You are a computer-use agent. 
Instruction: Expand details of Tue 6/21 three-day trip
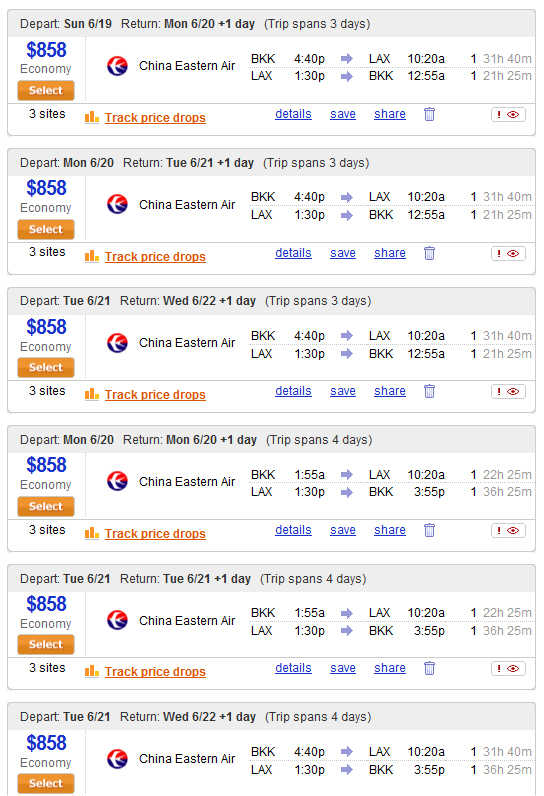[x=293, y=391]
